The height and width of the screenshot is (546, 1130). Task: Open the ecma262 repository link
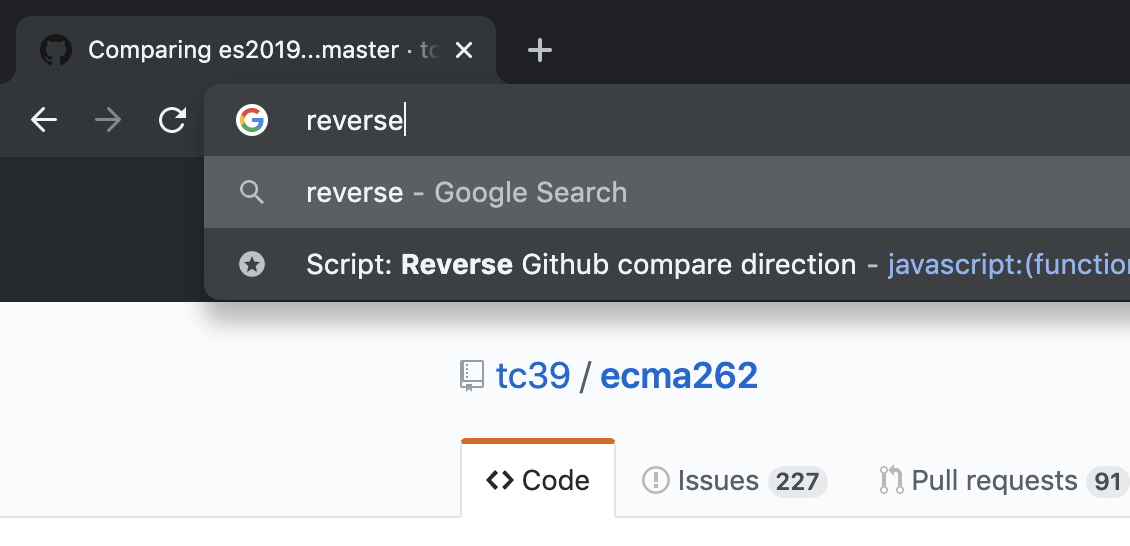pyautogui.click(x=679, y=376)
